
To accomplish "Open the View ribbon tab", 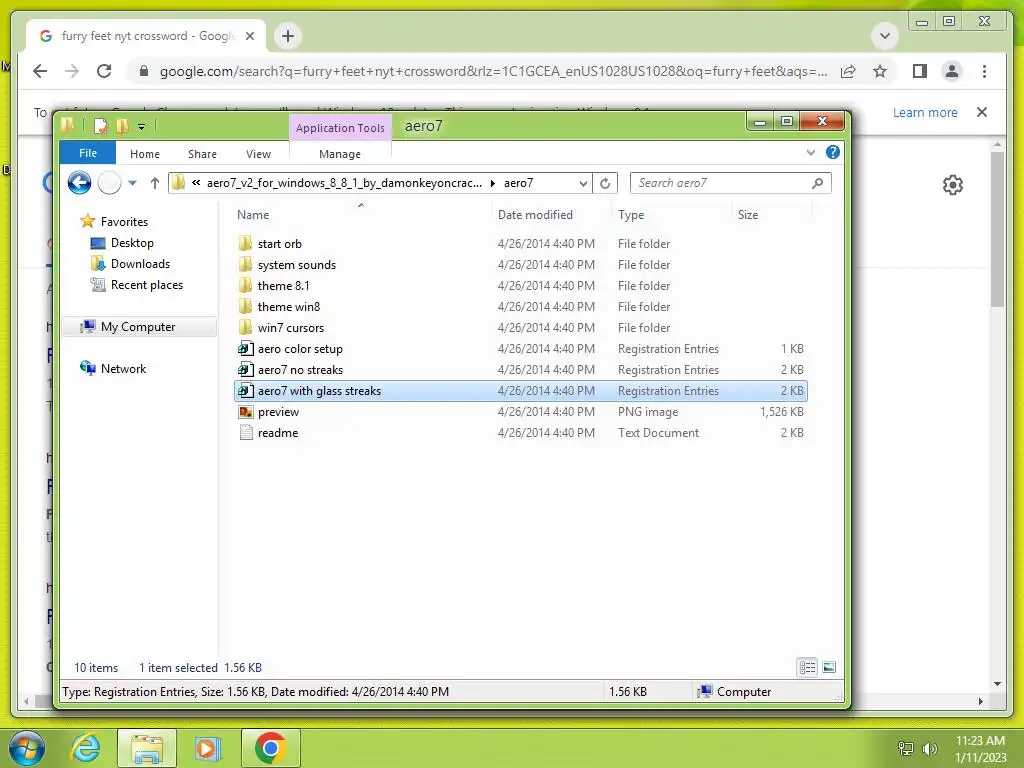I will click(x=258, y=154).
